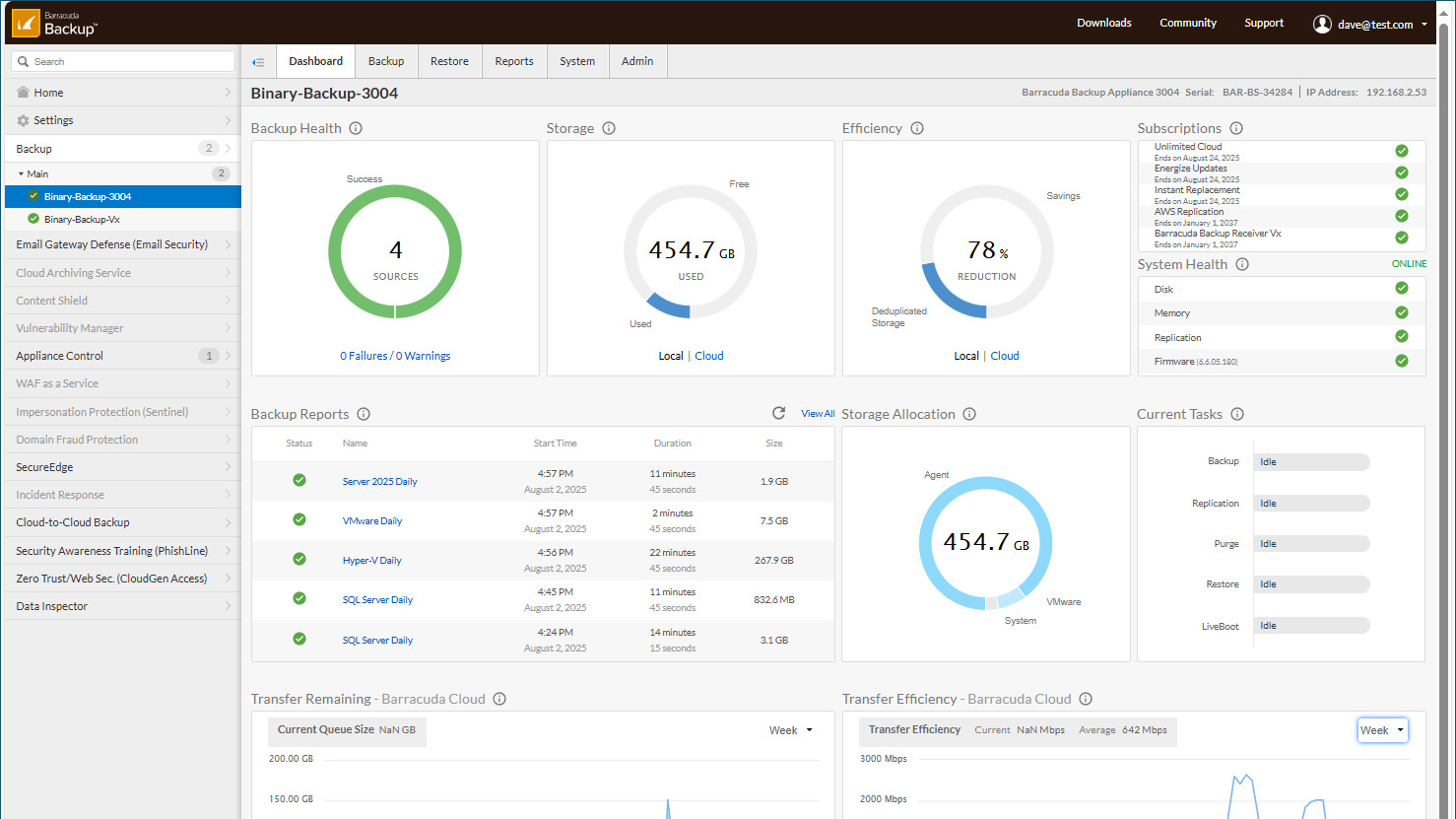
Task: Switch to the Backup tab
Action: tap(386, 61)
